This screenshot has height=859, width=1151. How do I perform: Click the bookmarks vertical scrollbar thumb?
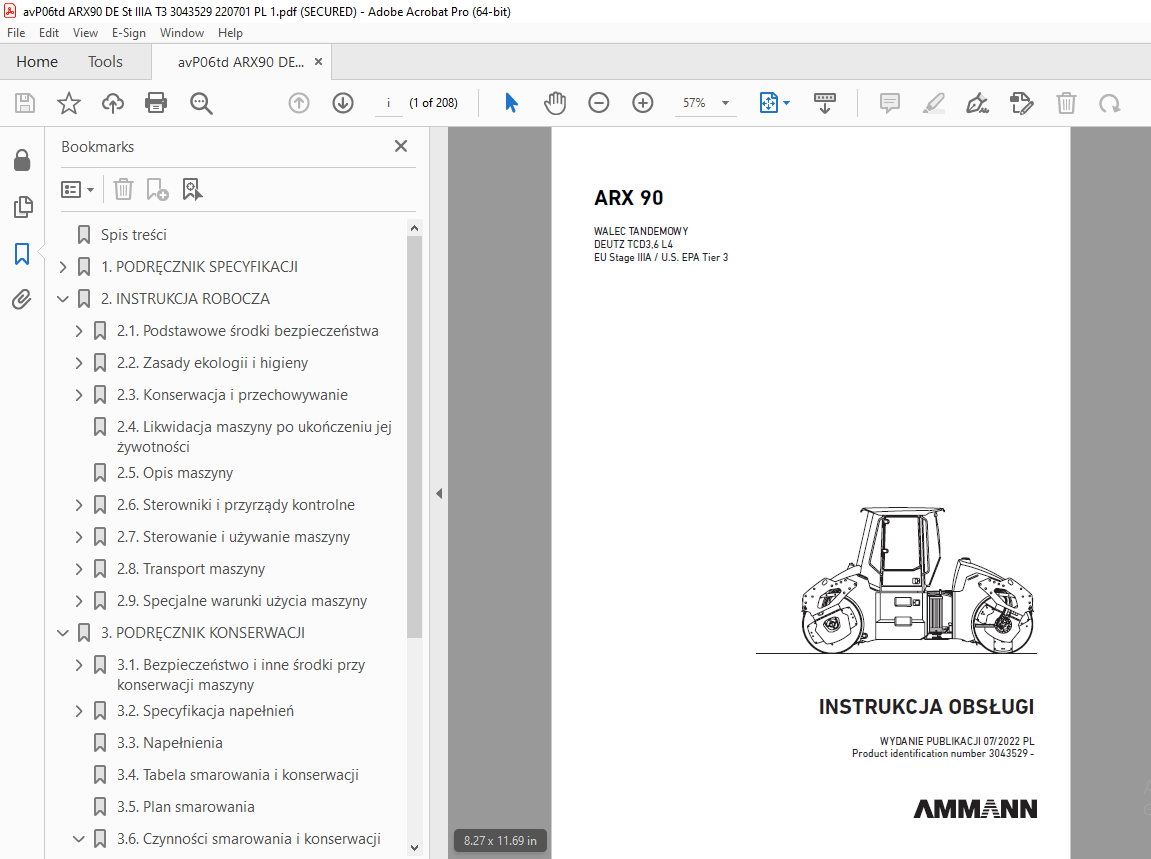coord(414,437)
